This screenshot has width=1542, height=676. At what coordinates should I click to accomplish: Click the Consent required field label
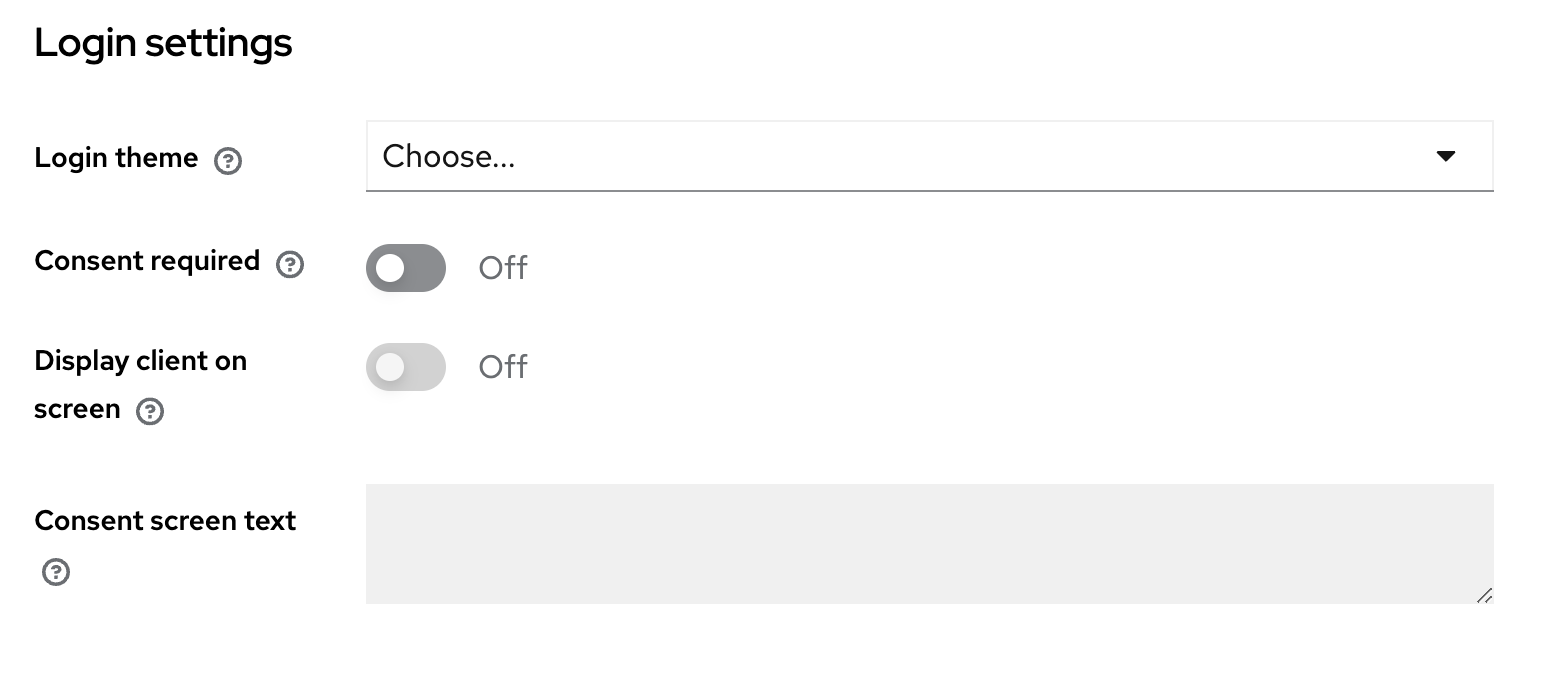click(x=147, y=261)
